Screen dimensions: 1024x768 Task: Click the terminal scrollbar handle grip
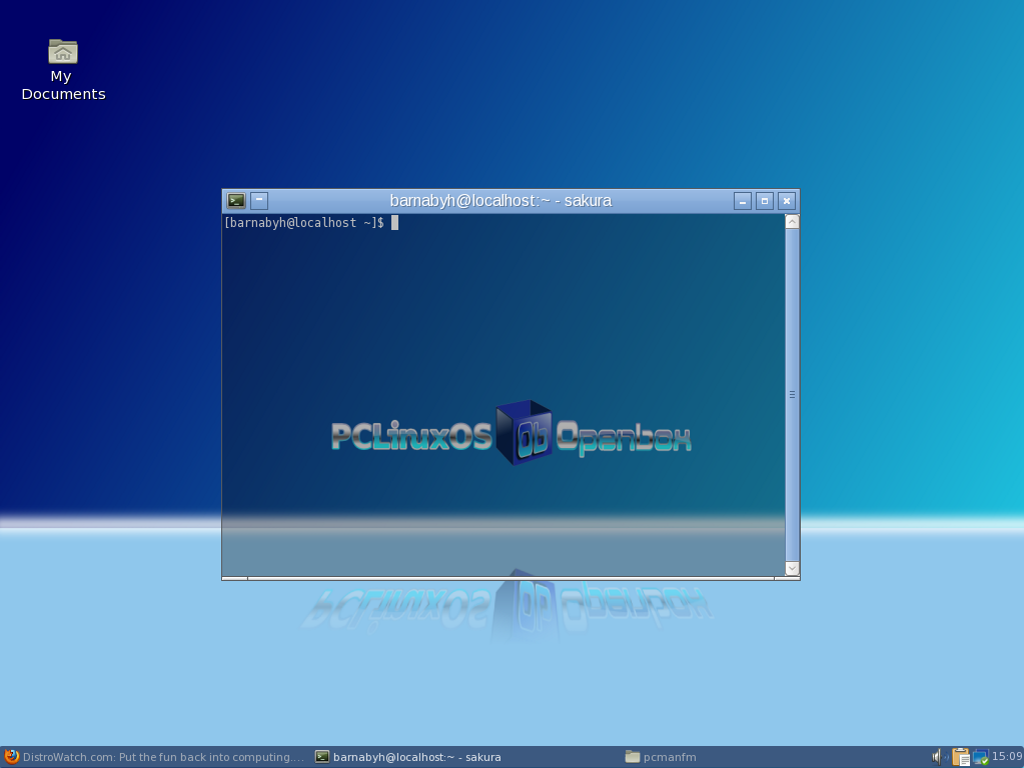tap(792, 394)
